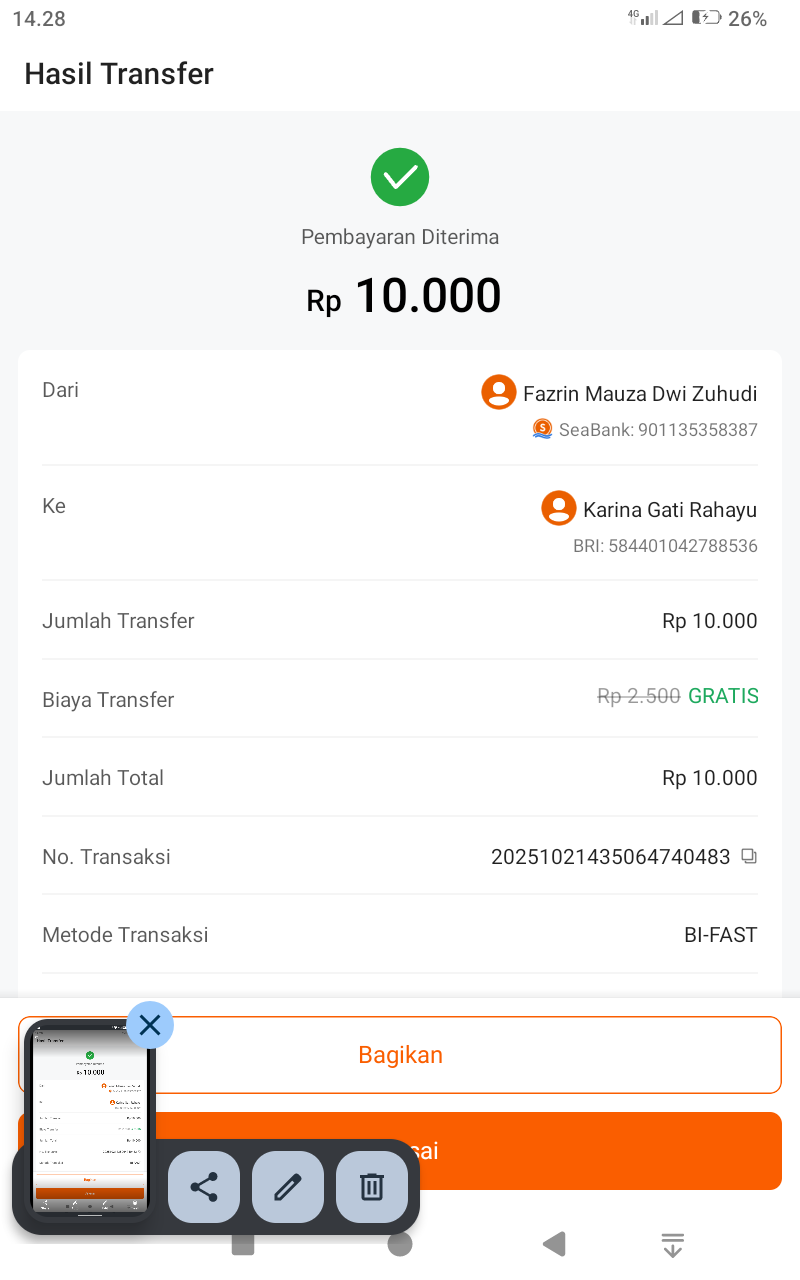The height and width of the screenshot is (1280, 800).
Task: Tap the SeaBank logo icon
Action: pyautogui.click(x=542, y=429)
